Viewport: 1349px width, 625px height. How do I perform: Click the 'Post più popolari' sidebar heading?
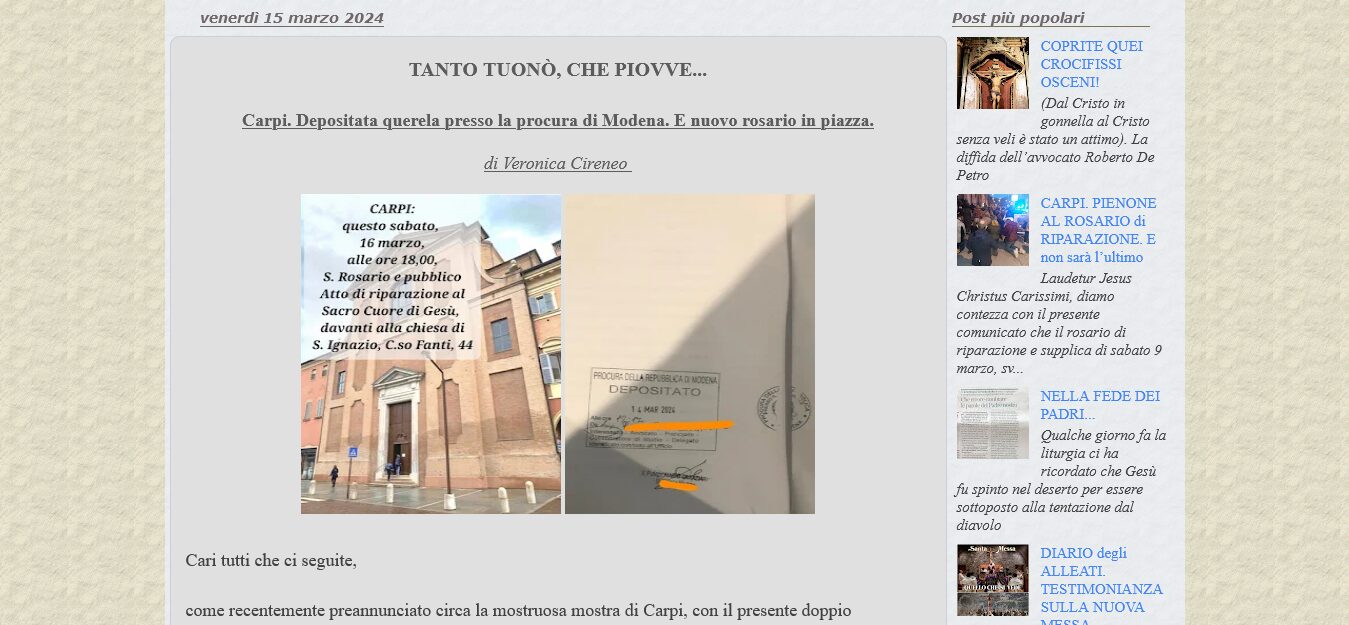pos(1018,18)
